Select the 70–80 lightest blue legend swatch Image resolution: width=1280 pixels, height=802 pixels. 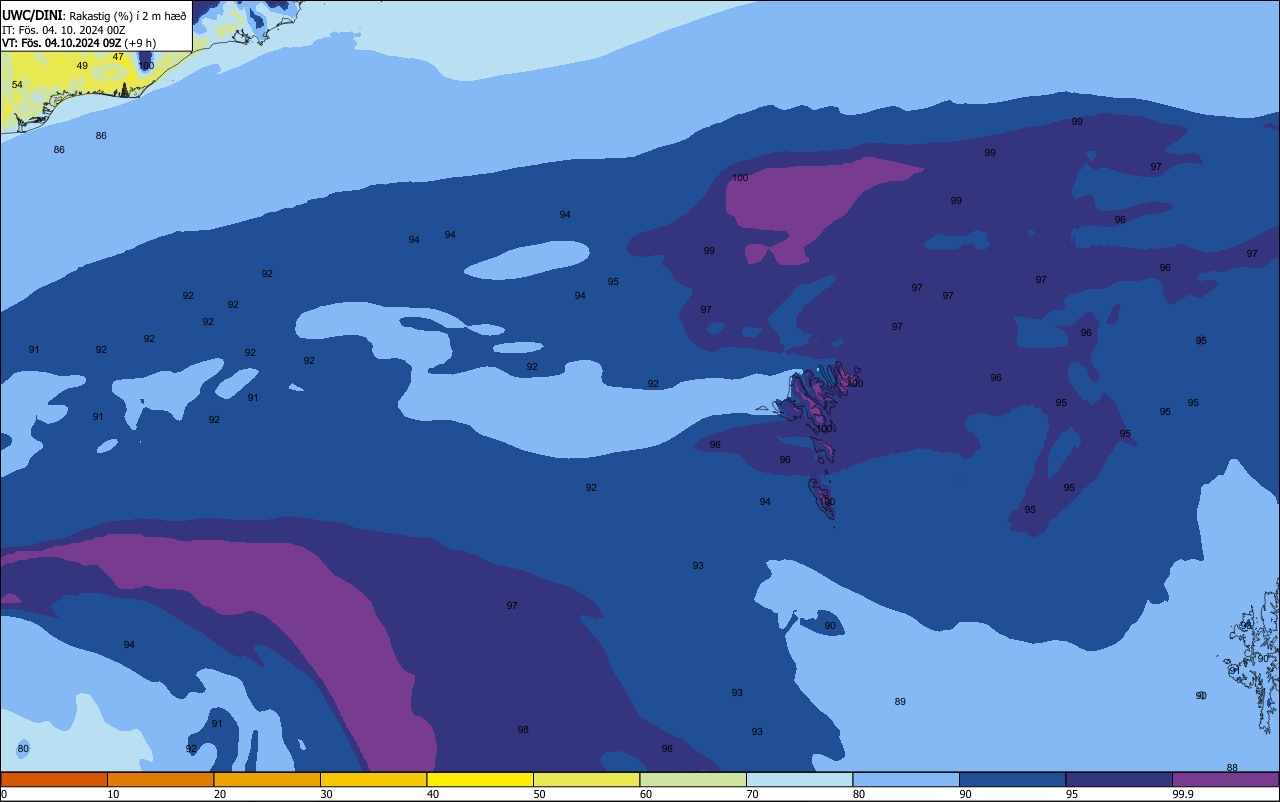(x=799, y=779)
